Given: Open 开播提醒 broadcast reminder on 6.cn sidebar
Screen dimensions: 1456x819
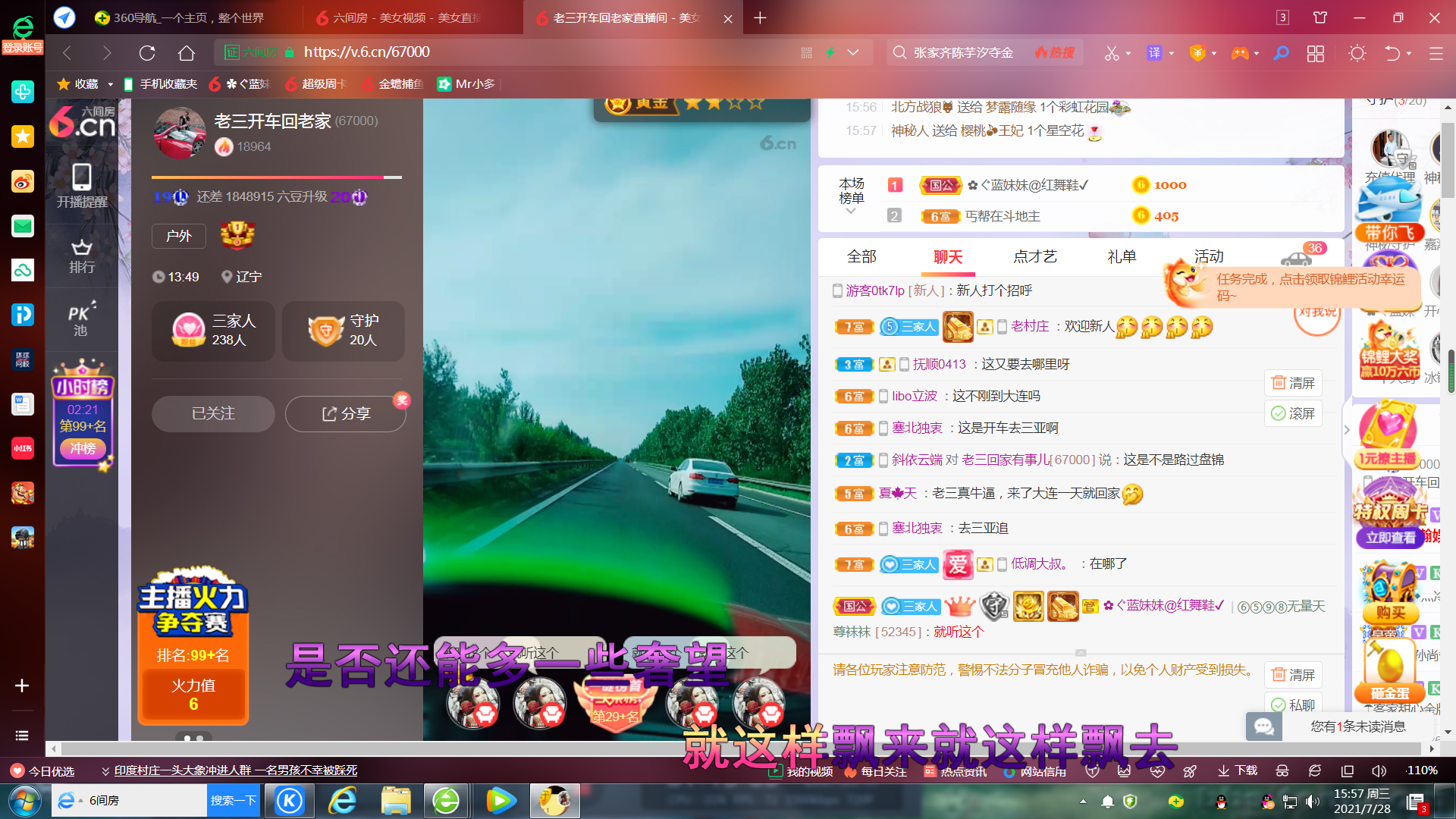Looking at the screenshot, I should [82, 186].
